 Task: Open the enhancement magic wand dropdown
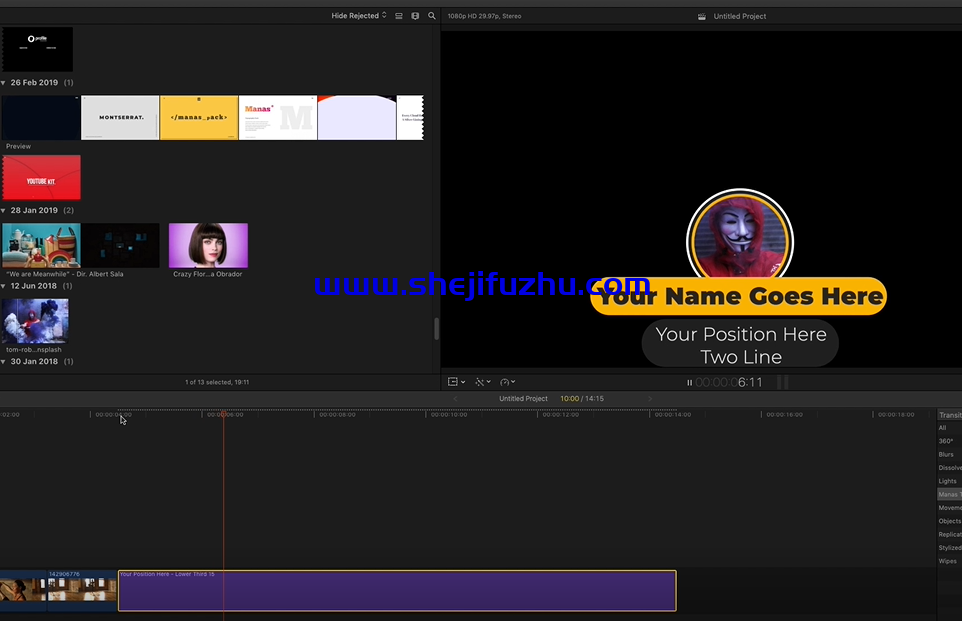click(x=483, y=382)
